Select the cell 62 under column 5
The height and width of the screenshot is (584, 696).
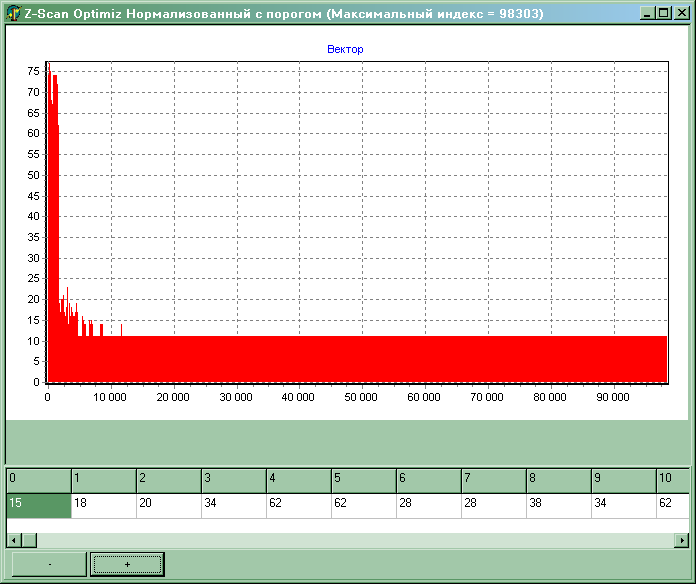pos(364,505)
